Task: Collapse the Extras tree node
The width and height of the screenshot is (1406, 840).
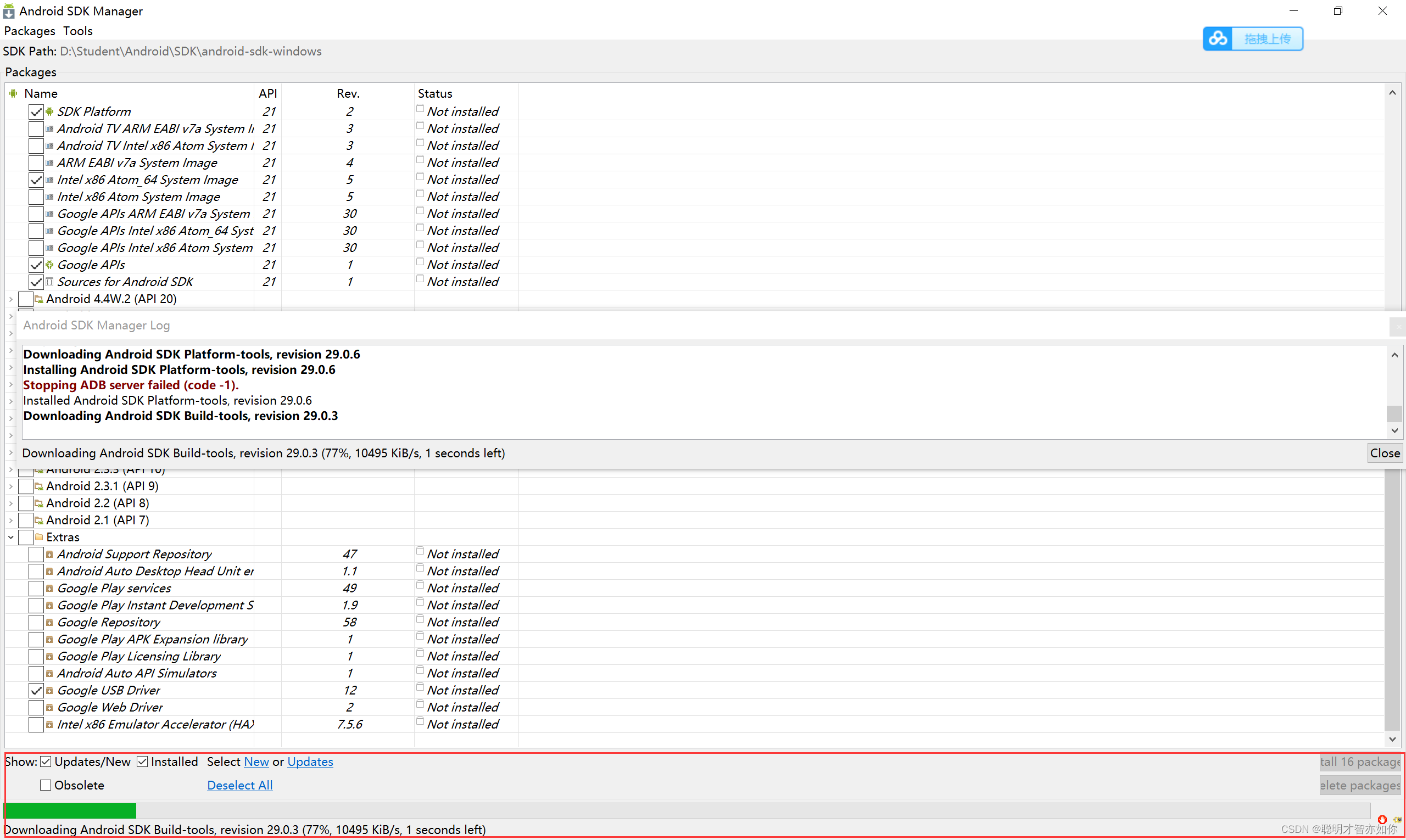Action: (x=11, y=537)
